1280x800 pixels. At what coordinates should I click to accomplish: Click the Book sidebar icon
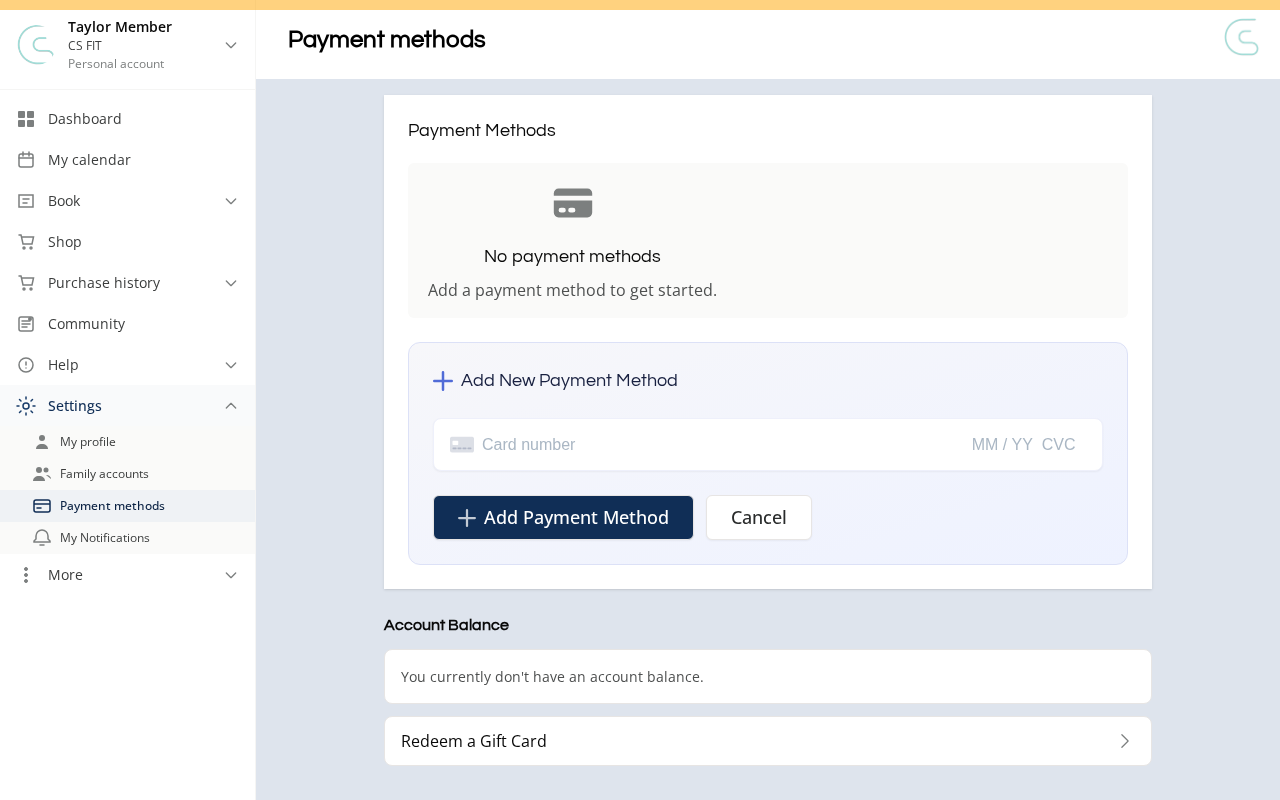(26, 201)
